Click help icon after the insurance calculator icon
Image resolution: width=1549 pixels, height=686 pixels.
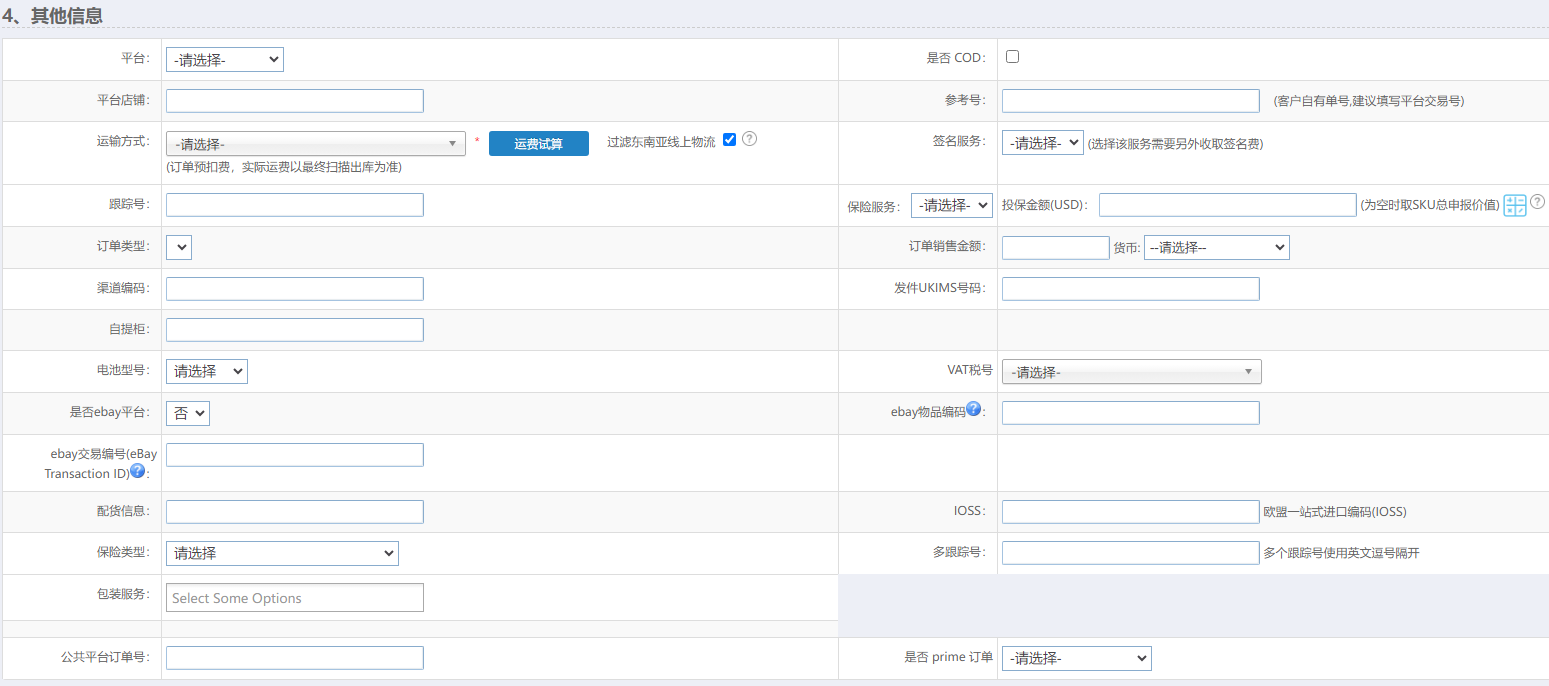(1538, 202)
